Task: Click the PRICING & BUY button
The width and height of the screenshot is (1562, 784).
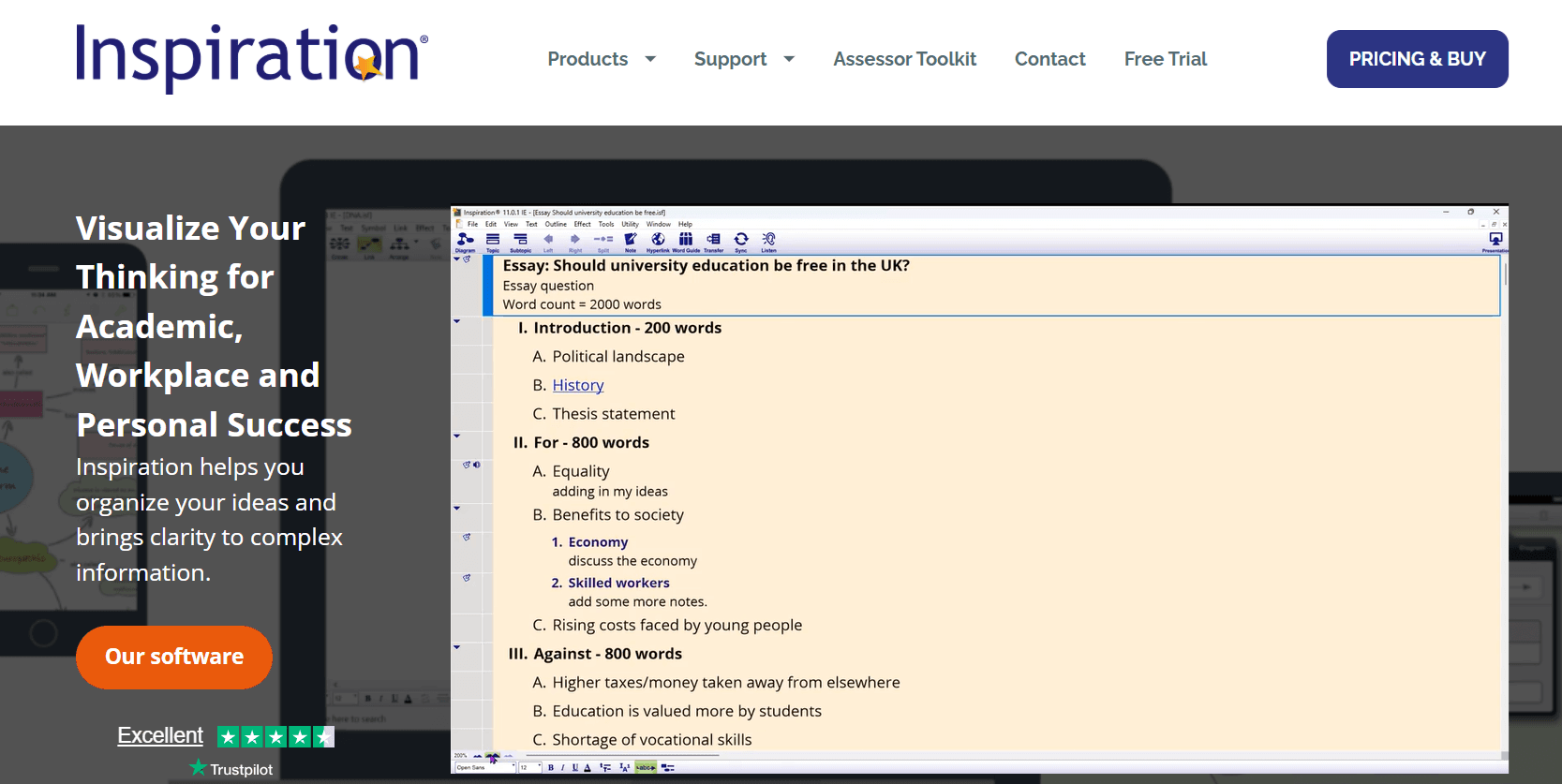Action: [1417, 59]
